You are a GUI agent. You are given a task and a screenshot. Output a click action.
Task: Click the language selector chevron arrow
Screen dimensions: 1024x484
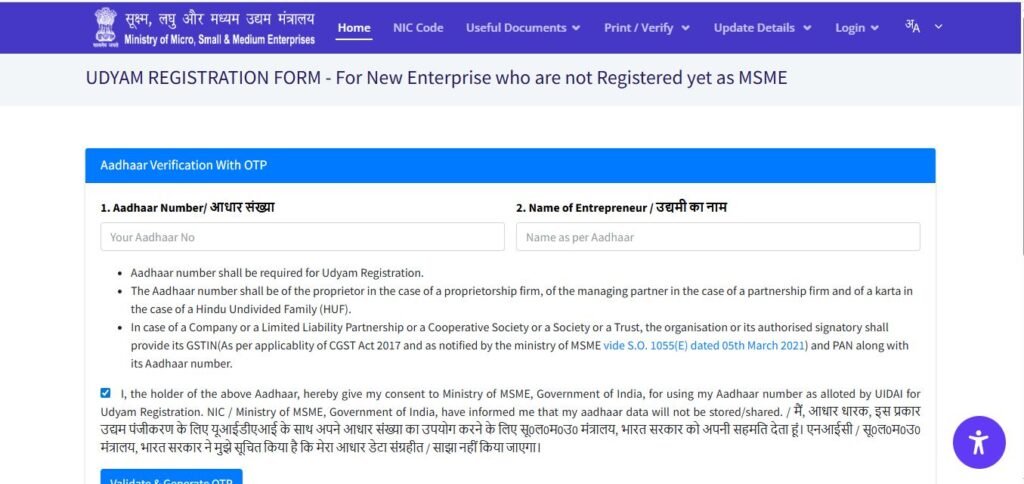938,27
